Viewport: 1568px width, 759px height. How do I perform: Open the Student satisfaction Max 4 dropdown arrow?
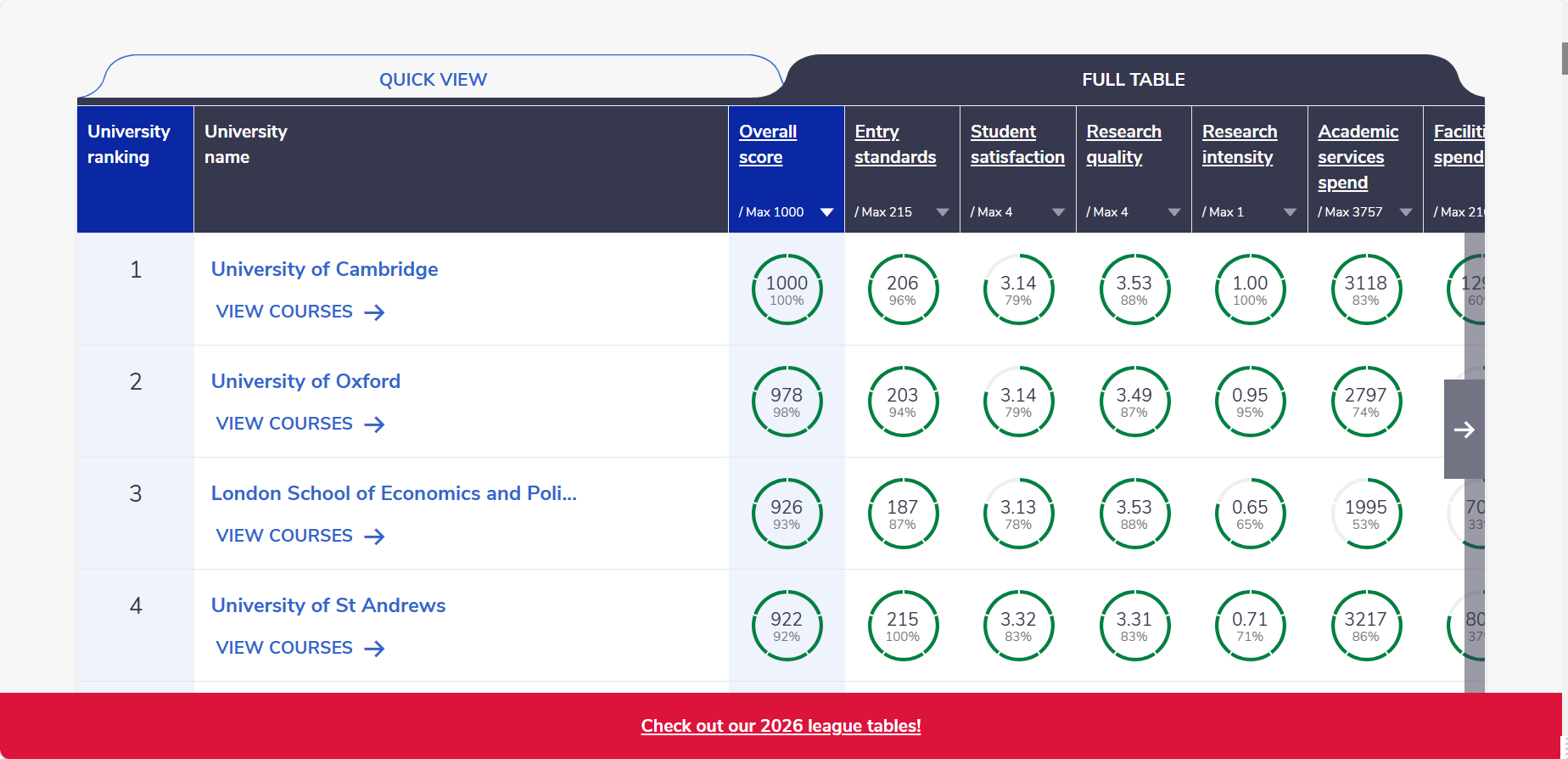[1058, 212]
